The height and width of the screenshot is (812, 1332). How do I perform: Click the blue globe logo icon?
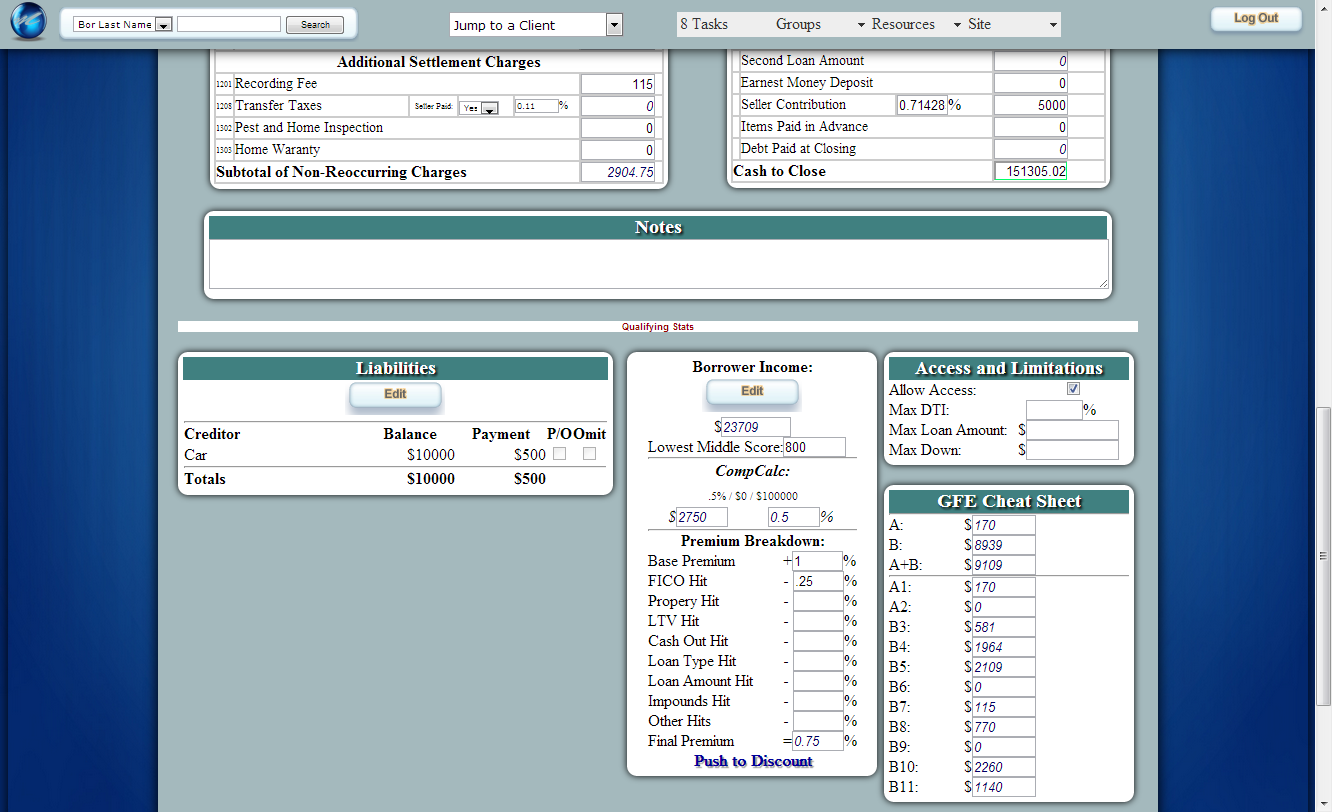(28, 22)
